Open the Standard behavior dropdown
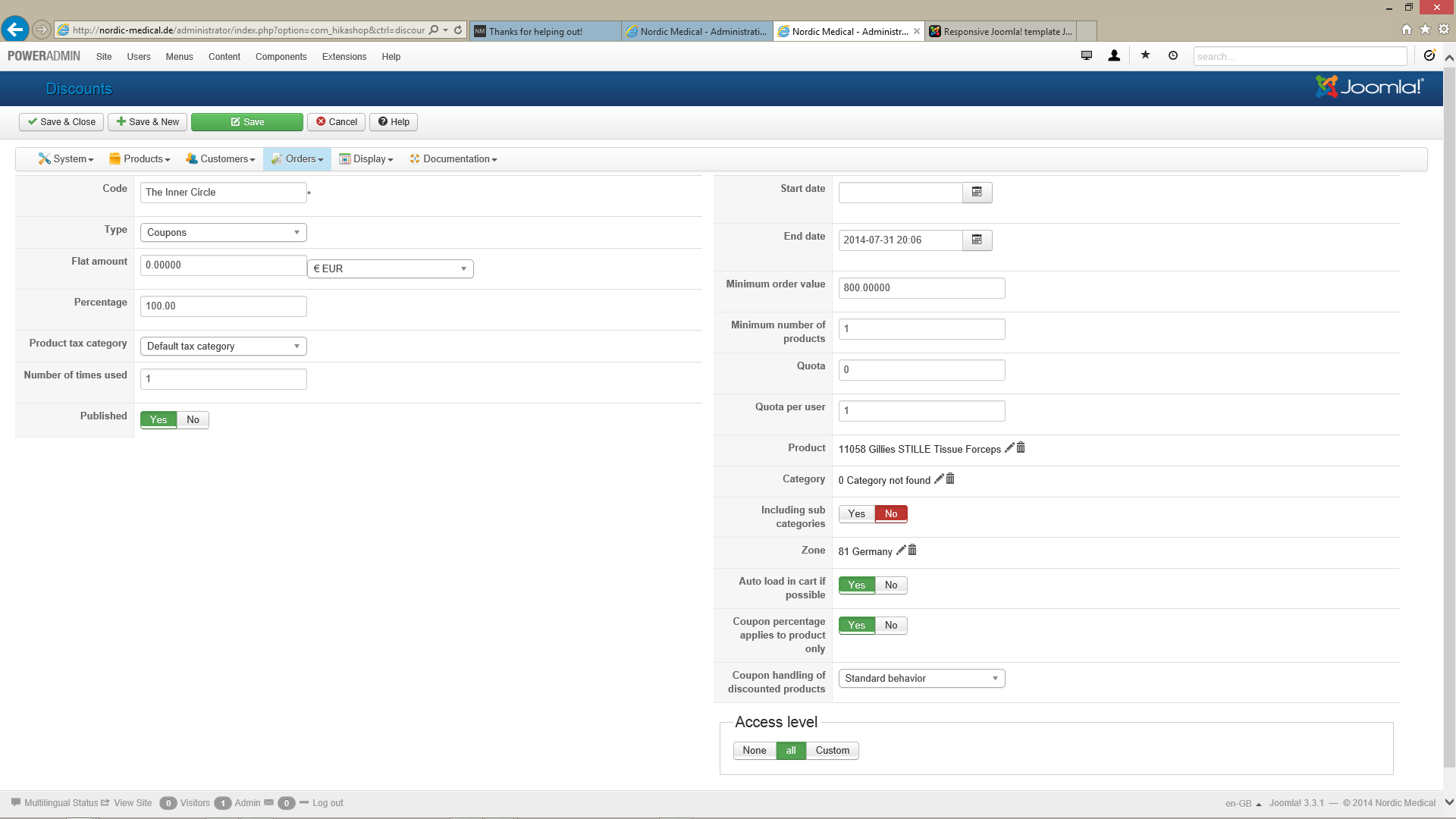The width and height of the screenshot is (1456, 819). tap(921, 678)
